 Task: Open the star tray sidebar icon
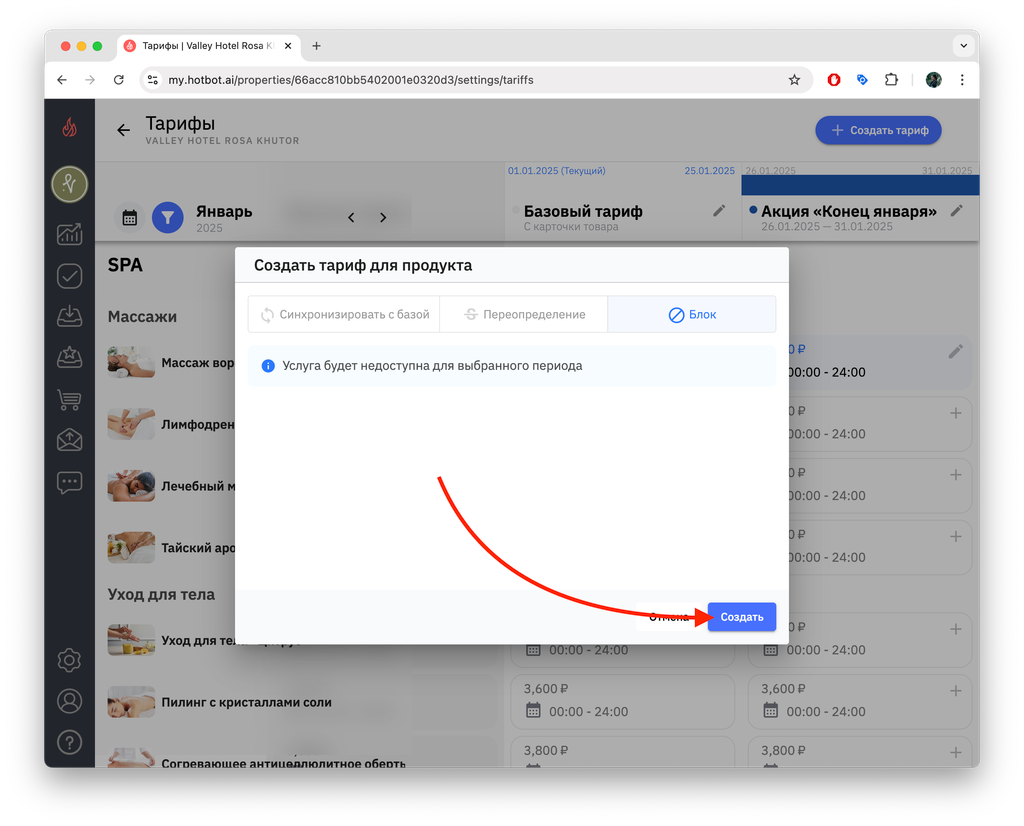69,357
